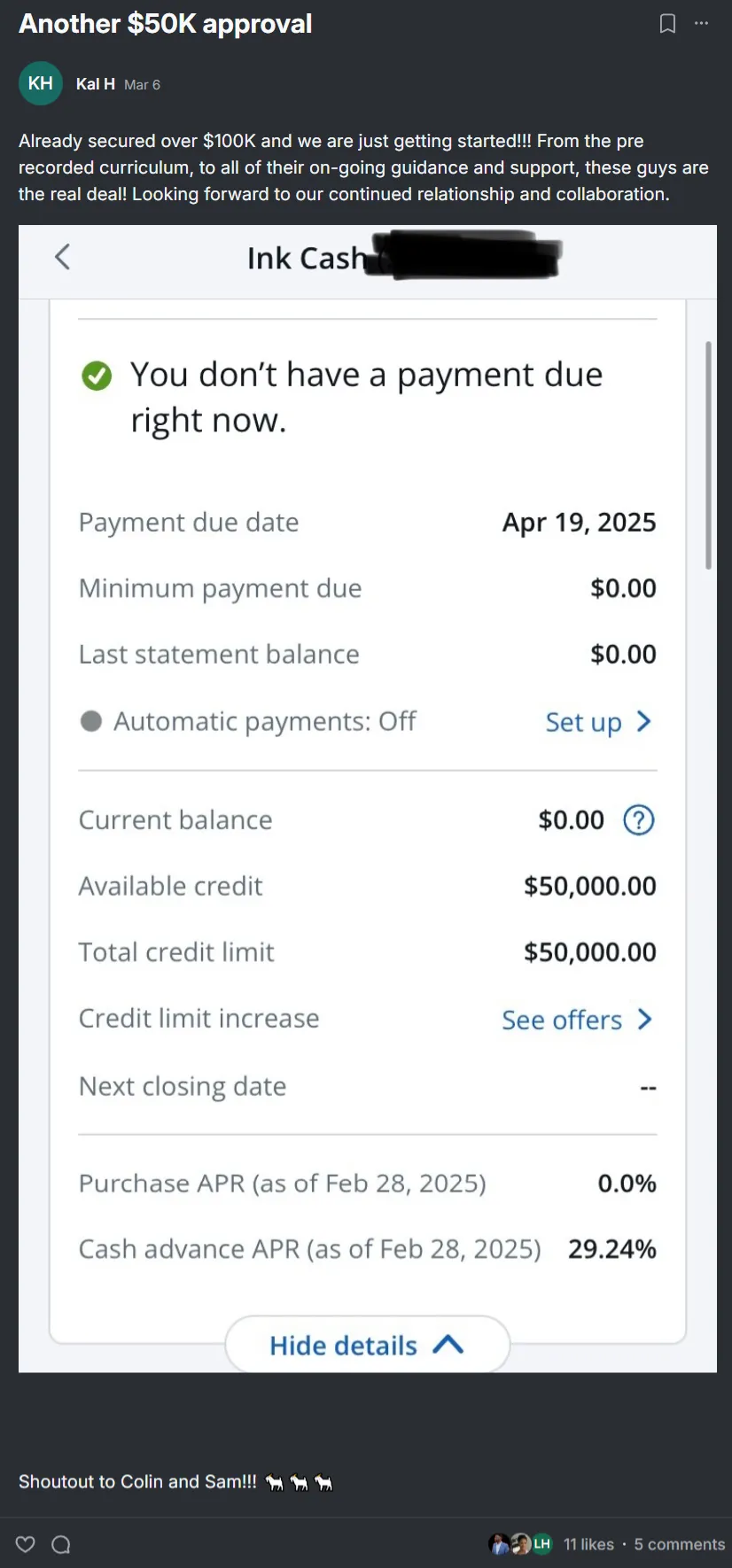The height and width of the screenshot is (1568, 732).
Task: Toggle the Automatic payments Off indicator
Action: [x=91, y=721]
